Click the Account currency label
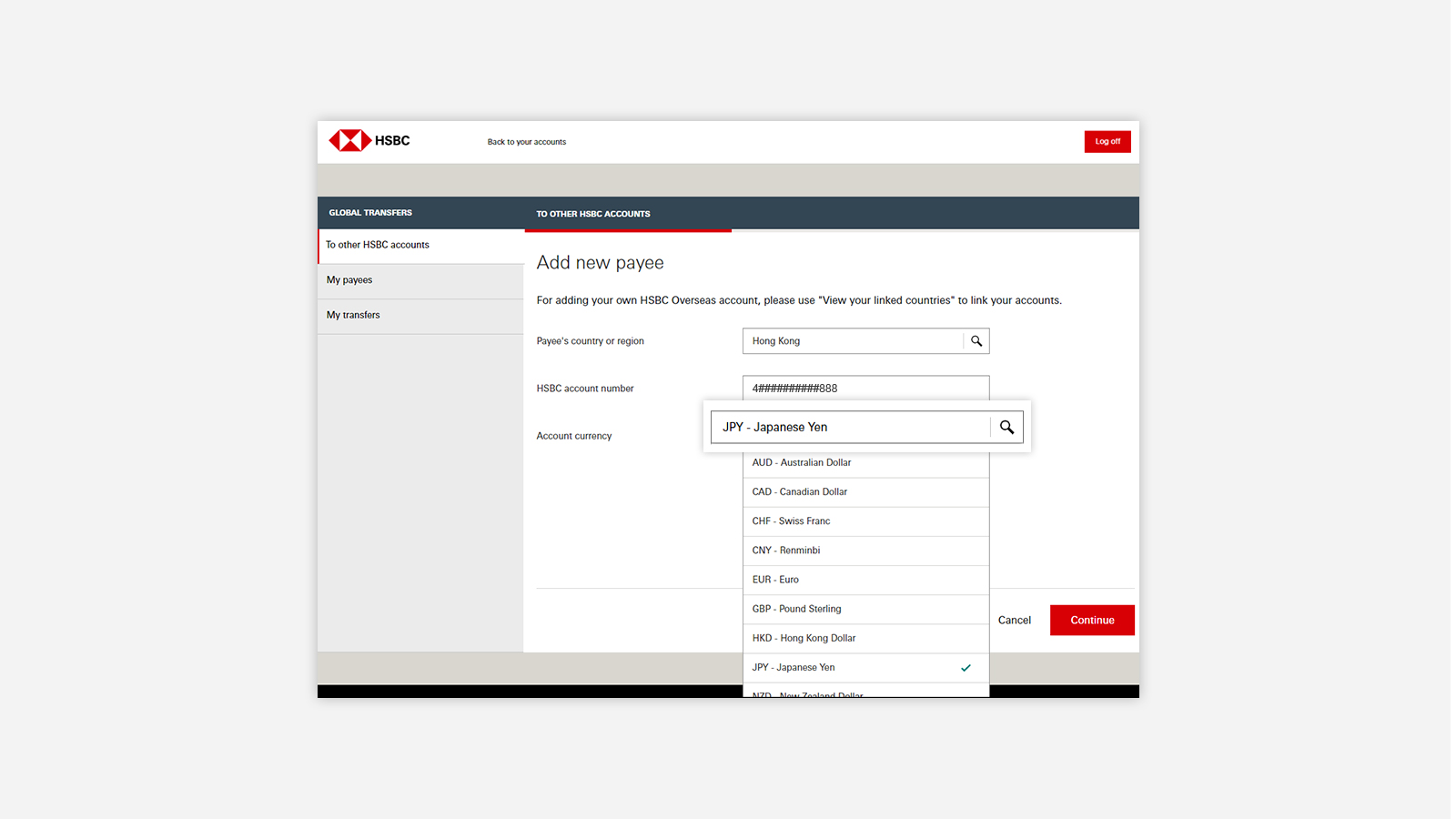The width and height of the screenshot is (1456, 819). [x=573, y=436]
